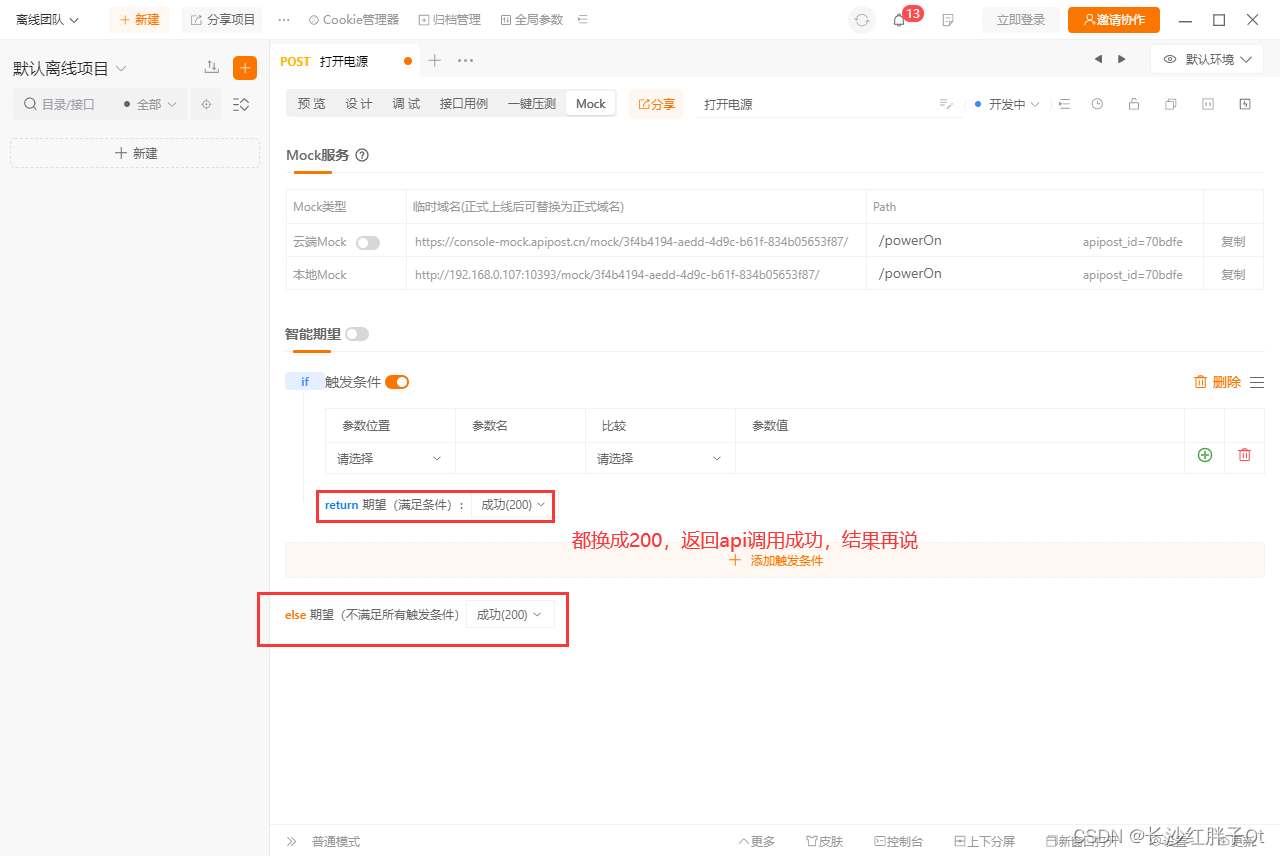Click the collapse icon after 全局参数
Viewport: 1280px width, 856px height.
point(583,20)
